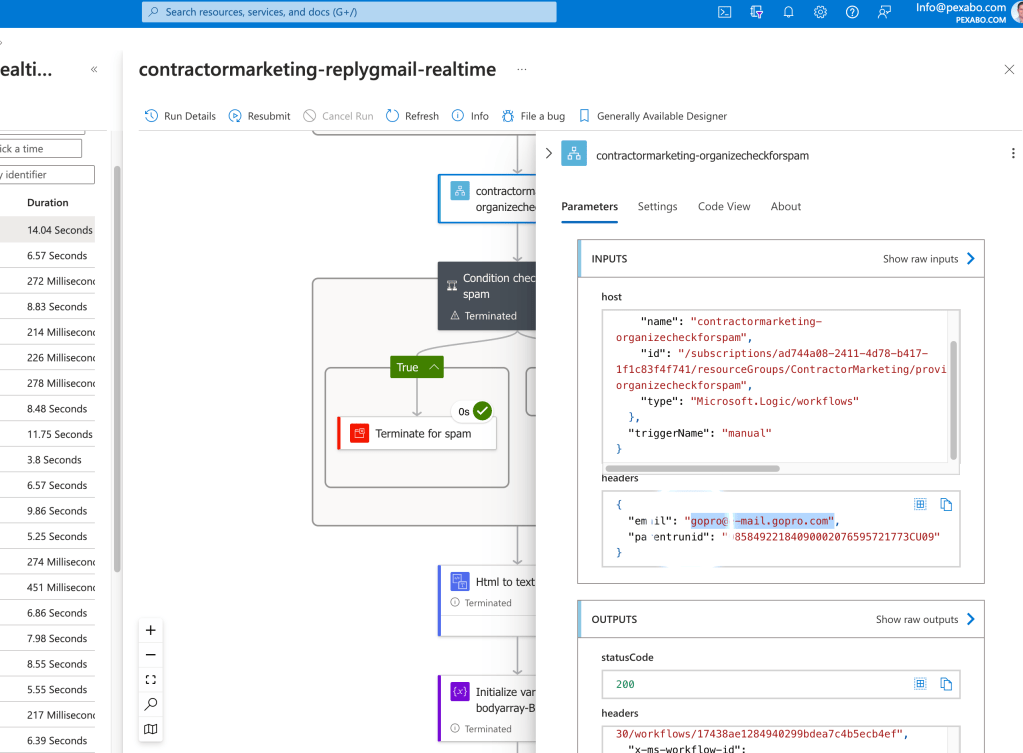Viewport: 1023px width, 753px height.
Task: Open the About tab
Action: [786, 206]
